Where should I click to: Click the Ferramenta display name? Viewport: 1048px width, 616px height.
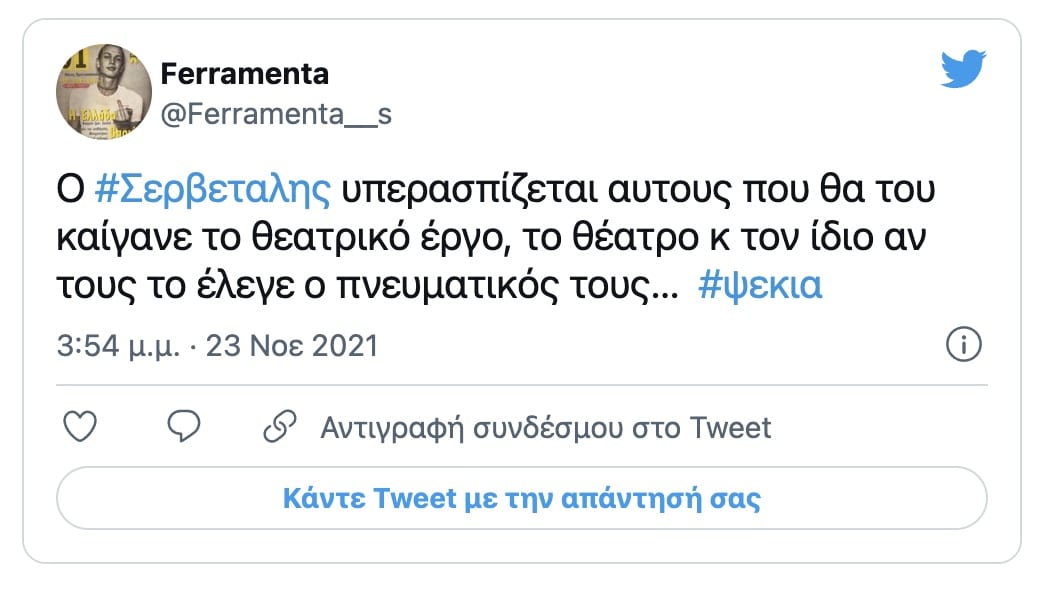click(x=244, y=73)
